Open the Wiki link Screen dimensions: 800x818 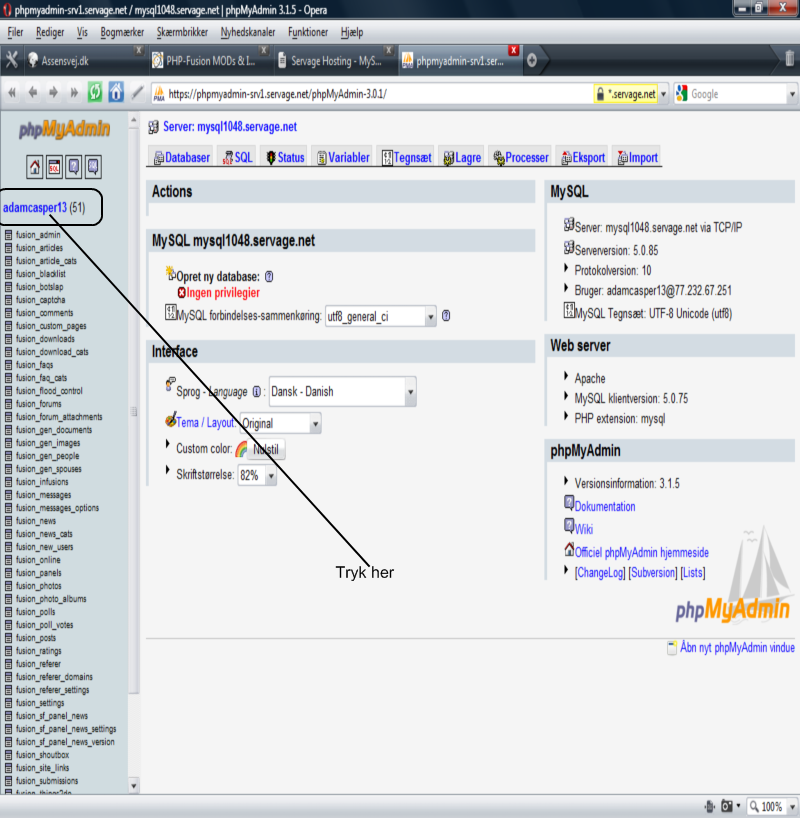[x=583, y=529]
